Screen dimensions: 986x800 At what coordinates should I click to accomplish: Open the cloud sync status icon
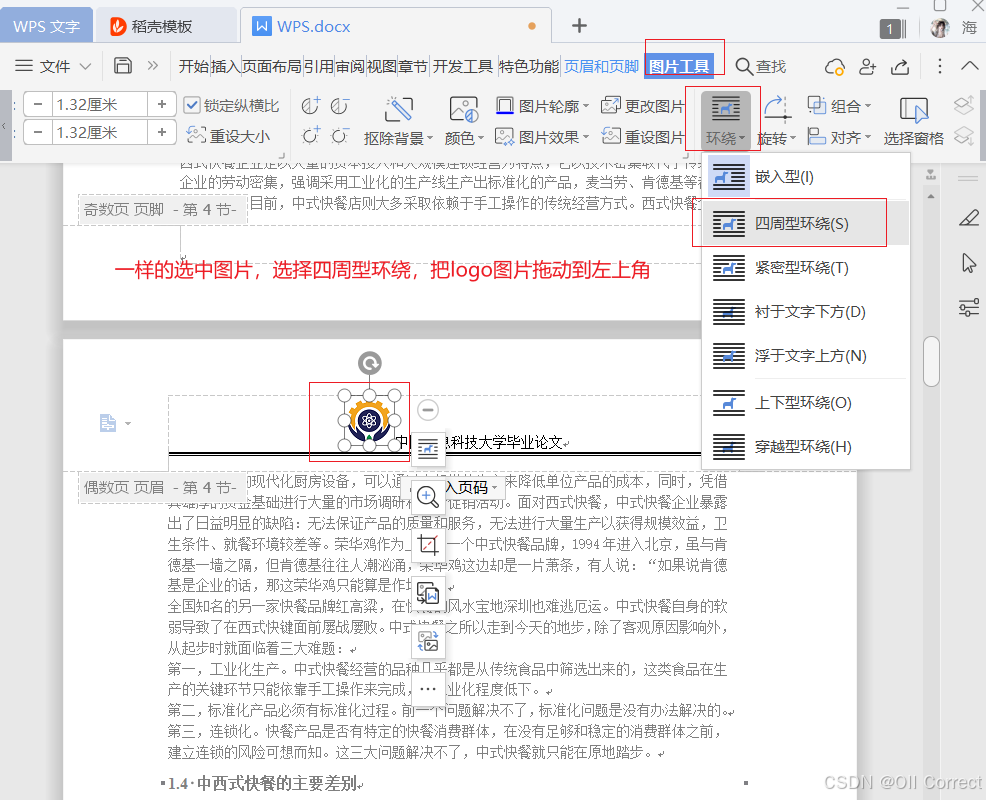tap(835, 67)
